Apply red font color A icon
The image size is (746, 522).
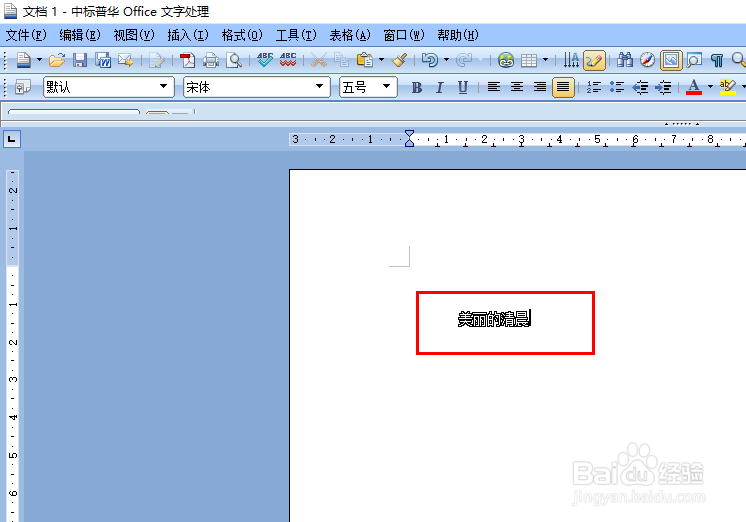[x=694, y=87]
